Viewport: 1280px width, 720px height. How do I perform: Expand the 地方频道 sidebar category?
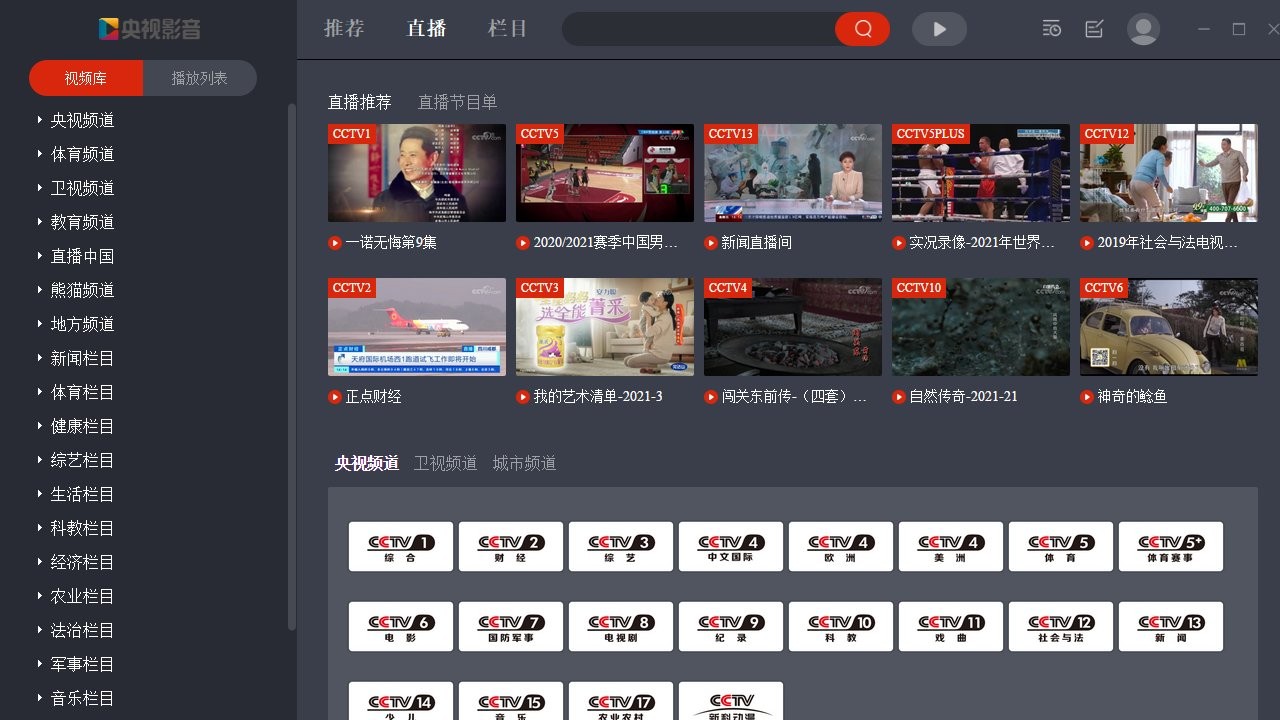(x=82, y=324)
